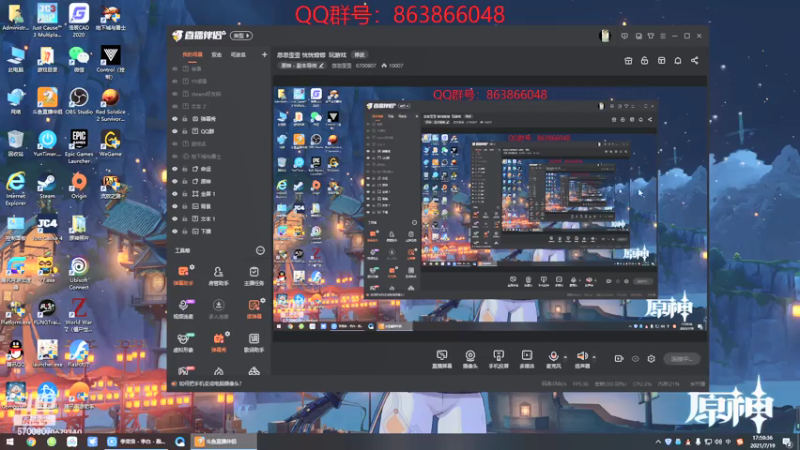Image resolution: width=800 pixels, height=450 pixels.
Task: Open Ubisoft Connect desktop shortcut
Action: pyautogui.click(x=79, y=273)
